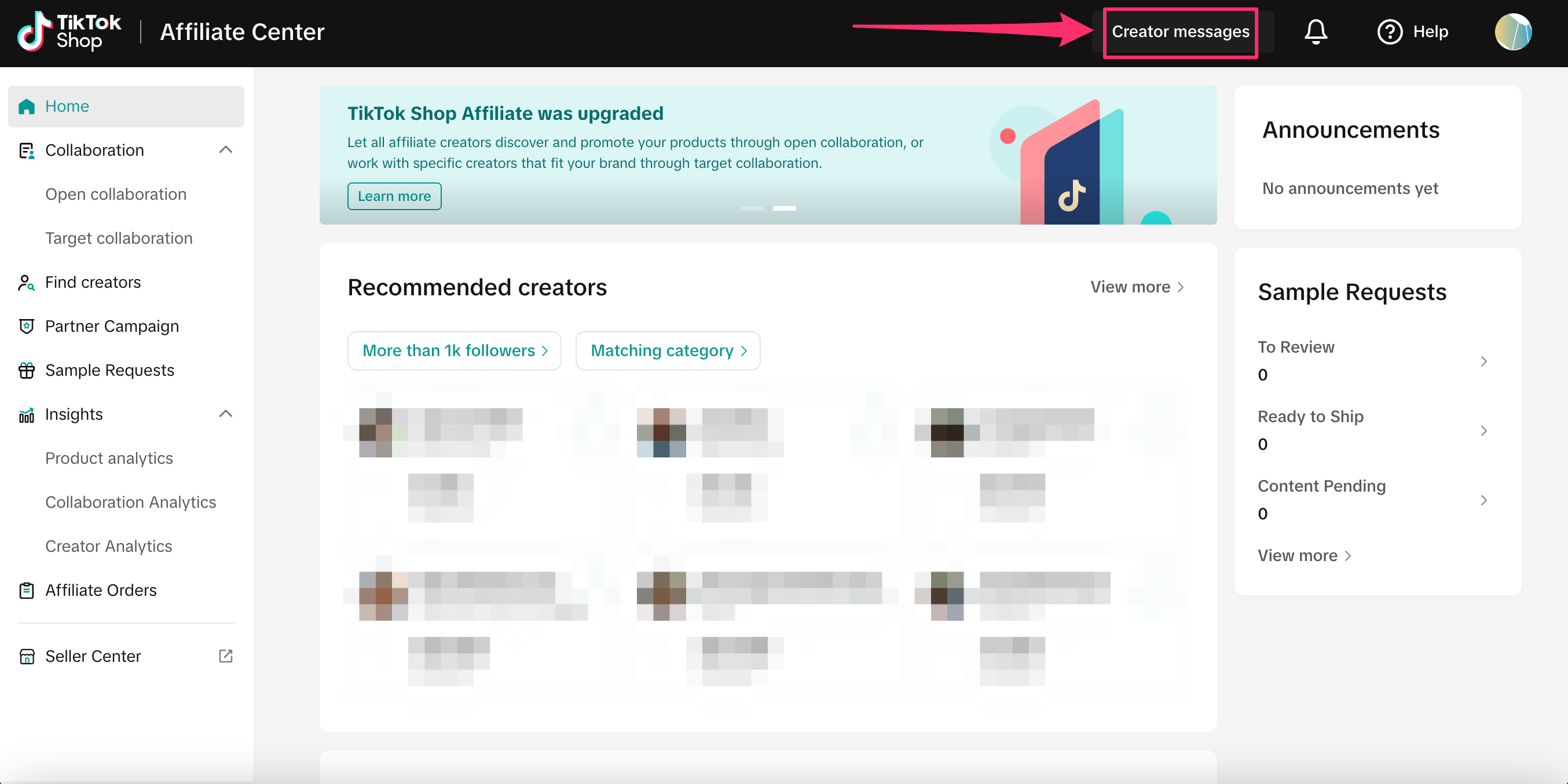This screenshot has height=784, width=1568.
Task: Click the Learn more banner button
Action: coord(394,196)
